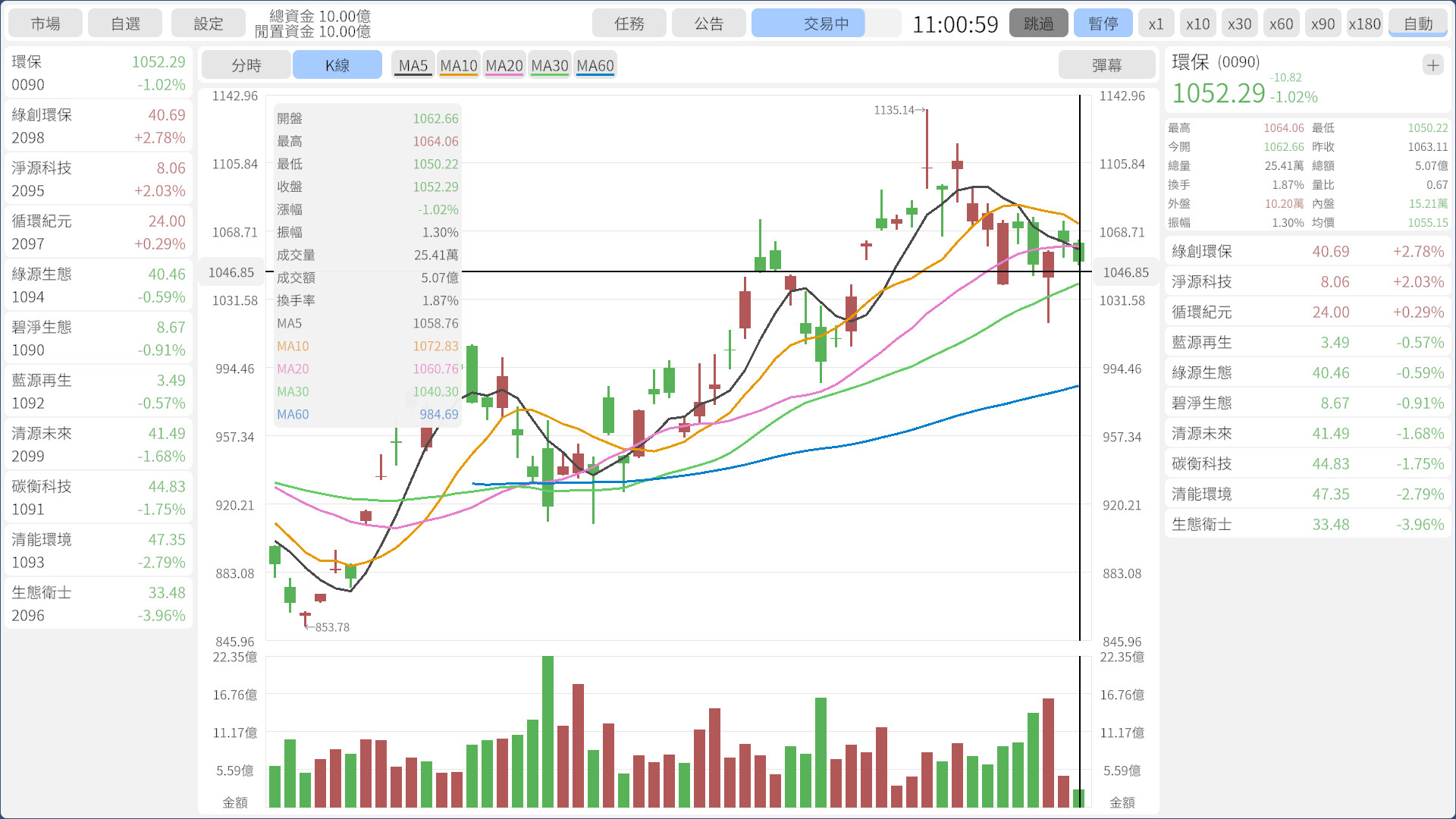
Task: Toggle the MA5 moving average line
Action: coord(413,65)
